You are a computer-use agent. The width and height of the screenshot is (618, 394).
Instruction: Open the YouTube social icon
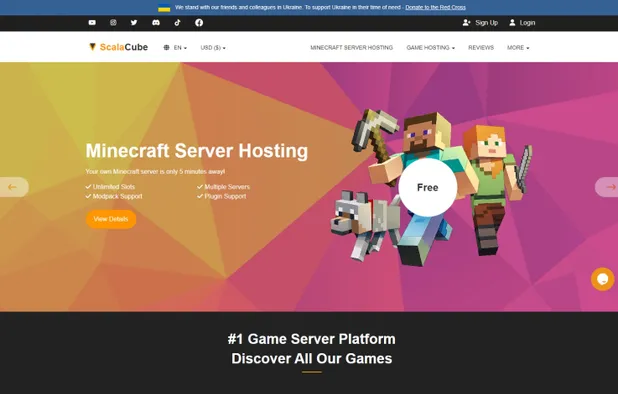click(92, 22)
